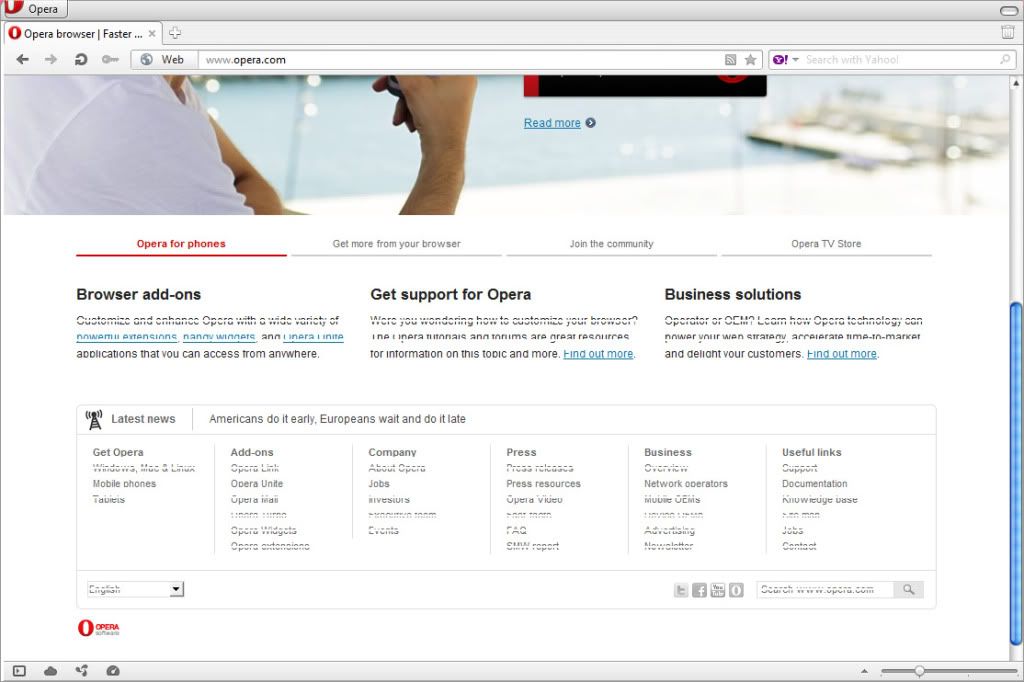Click the RSS feed icon in address bar
Image resolution: width=1024 pixels, height=682 pixels.
coord(731,60)
